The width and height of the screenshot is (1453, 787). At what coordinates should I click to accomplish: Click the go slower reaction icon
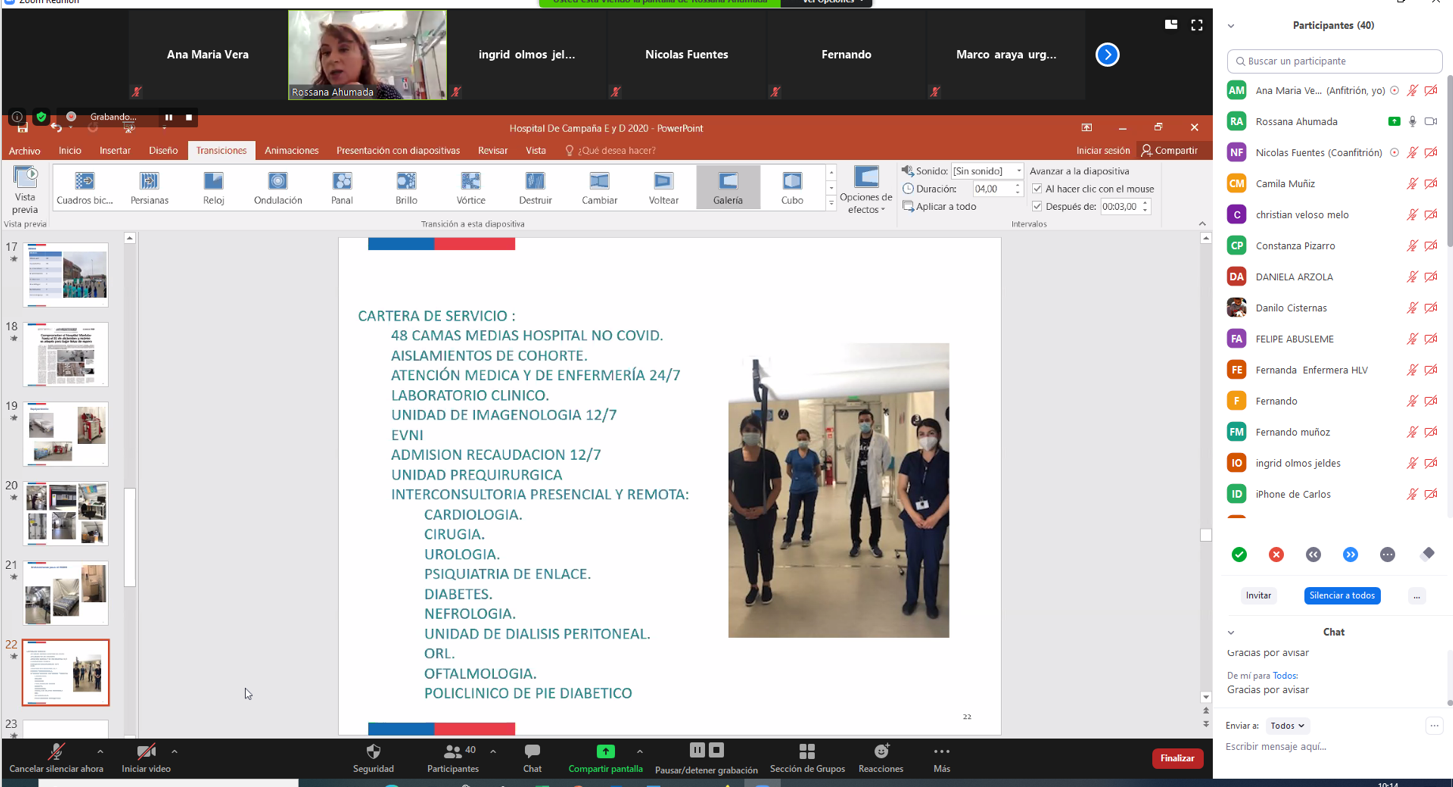[1313, 554]
